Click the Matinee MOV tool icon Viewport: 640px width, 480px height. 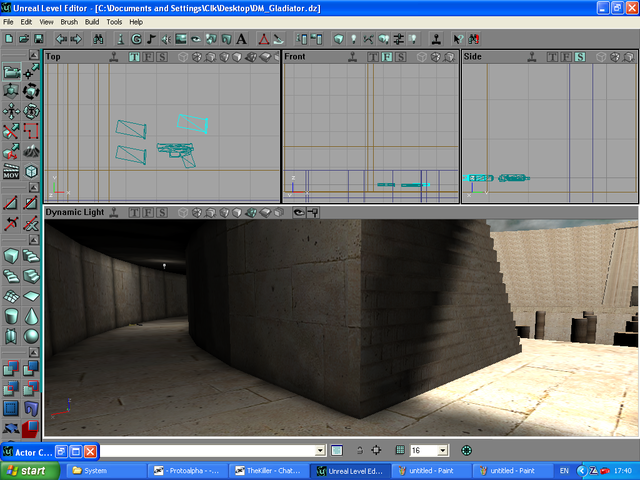(11, 172)
